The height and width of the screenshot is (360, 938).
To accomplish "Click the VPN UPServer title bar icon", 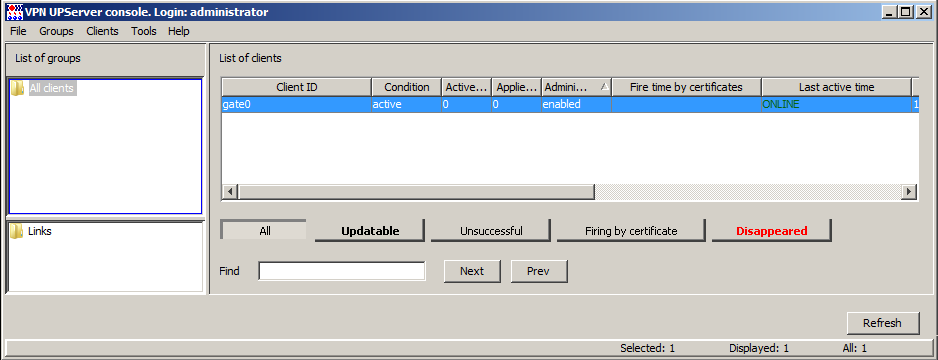I will [x=14, y=11].
